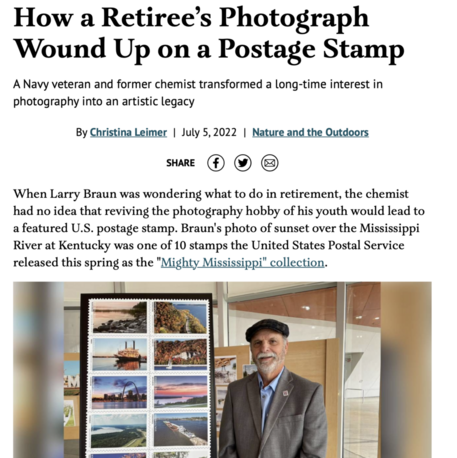Click the riverboat steamboat stamp image

point(119,354)
